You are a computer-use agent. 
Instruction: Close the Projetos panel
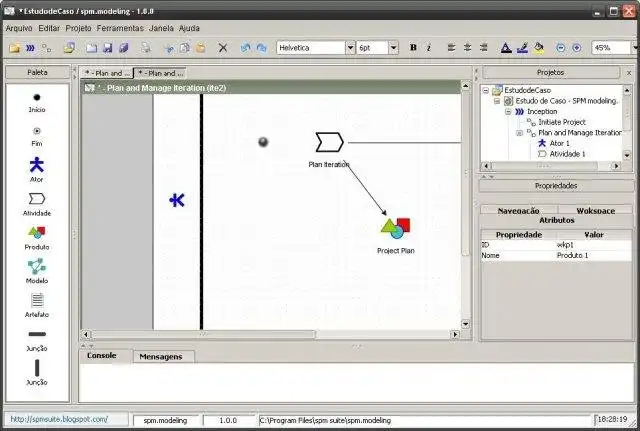(x=629, y=73)
